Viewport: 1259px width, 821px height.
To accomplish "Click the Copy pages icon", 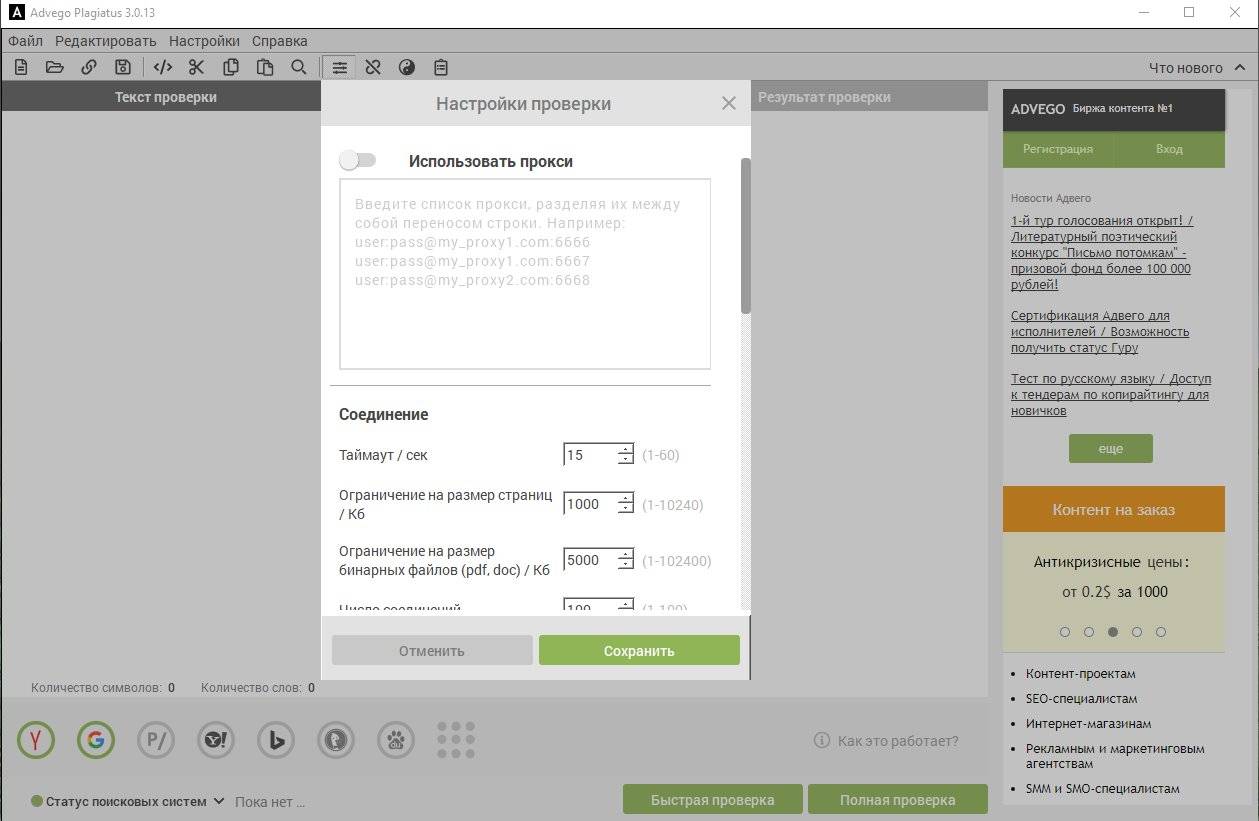I will [x=231, y=67].
